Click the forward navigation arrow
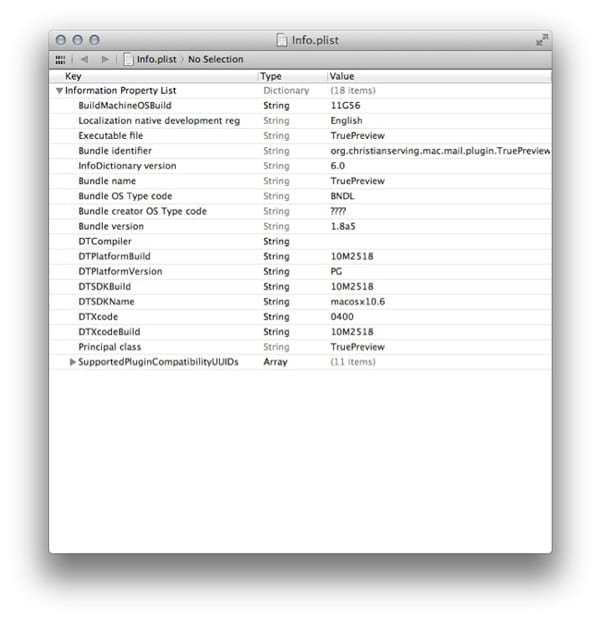 pyautogui.click(x=105, y=59)
